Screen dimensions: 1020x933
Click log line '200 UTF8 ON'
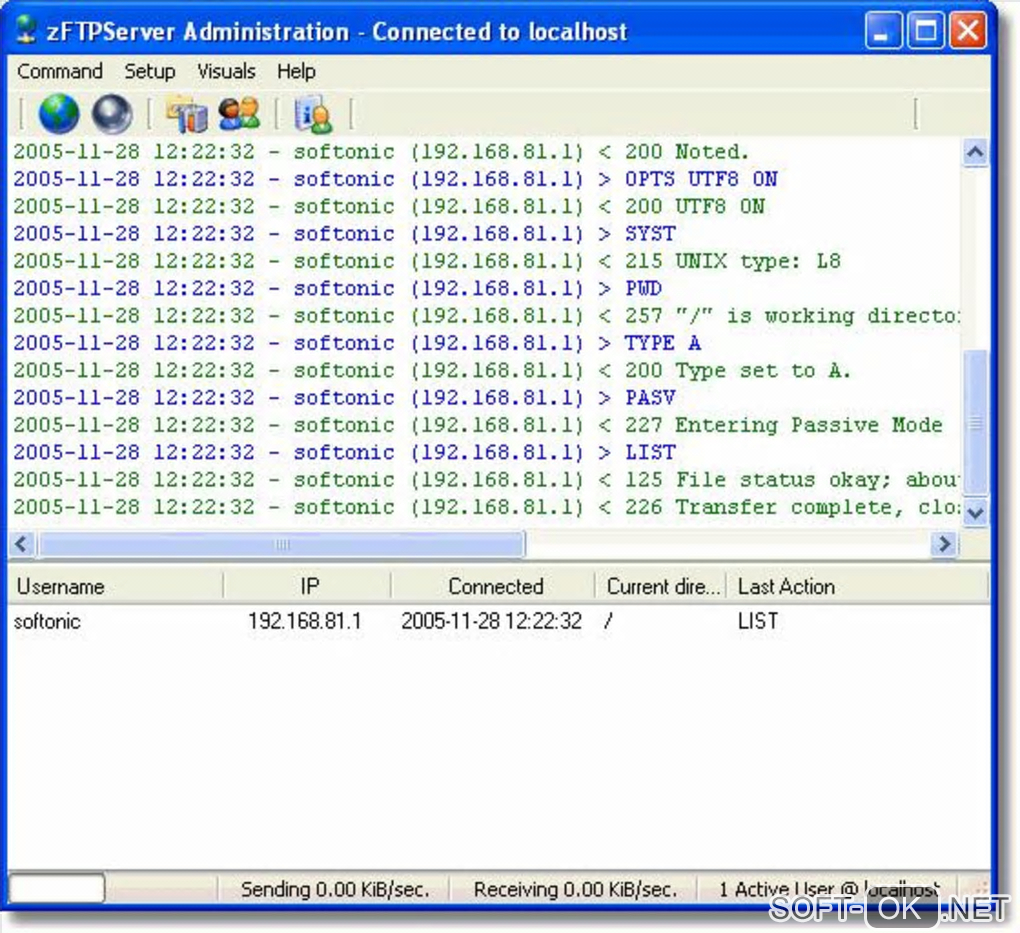[x=389, y=206]
